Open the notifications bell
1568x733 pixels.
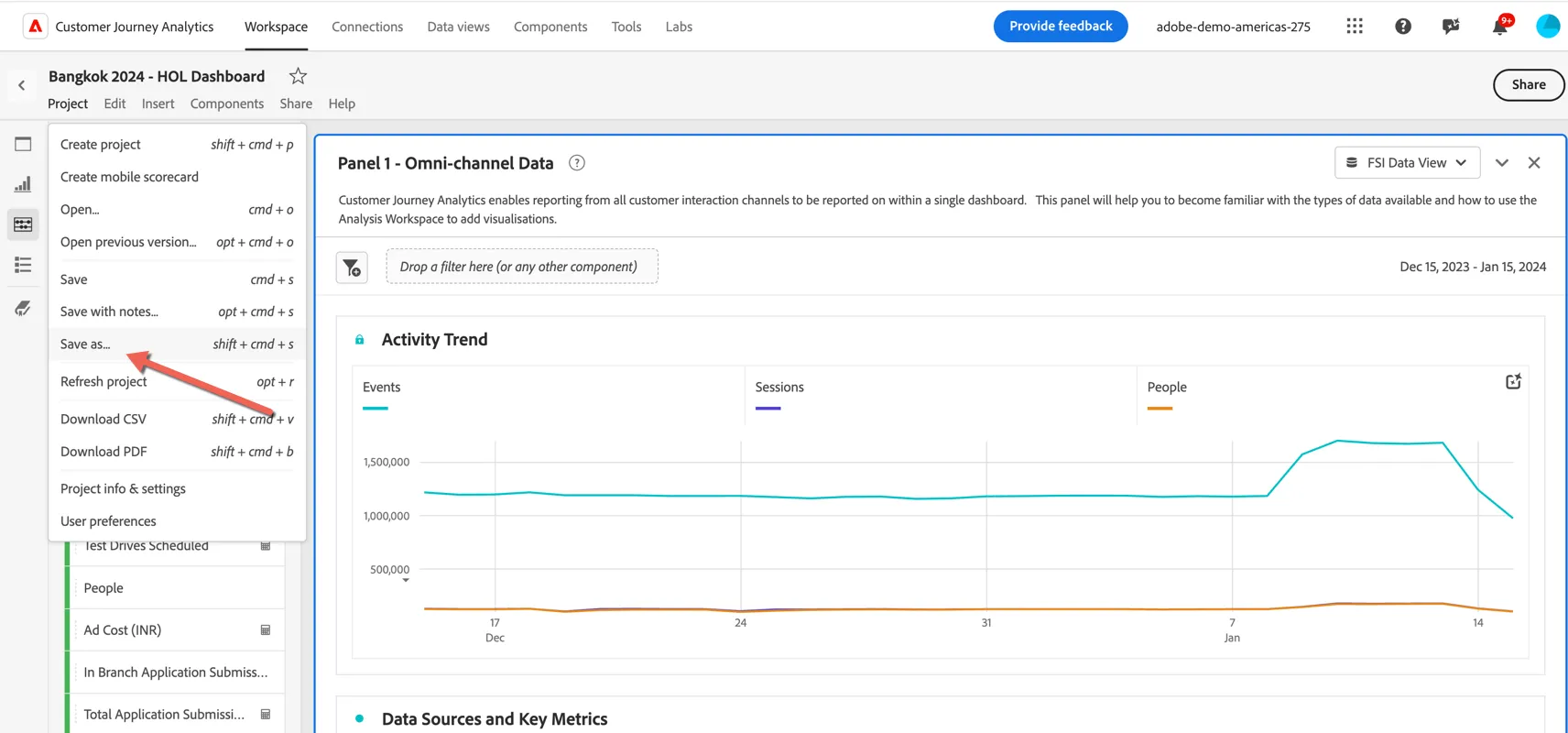point(1500,27)
